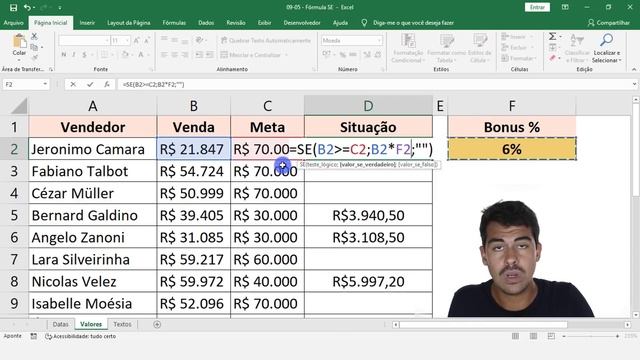Click ribbon display options icon
Viewport: 640px width, 360px height.
click(x=565, y=7)
